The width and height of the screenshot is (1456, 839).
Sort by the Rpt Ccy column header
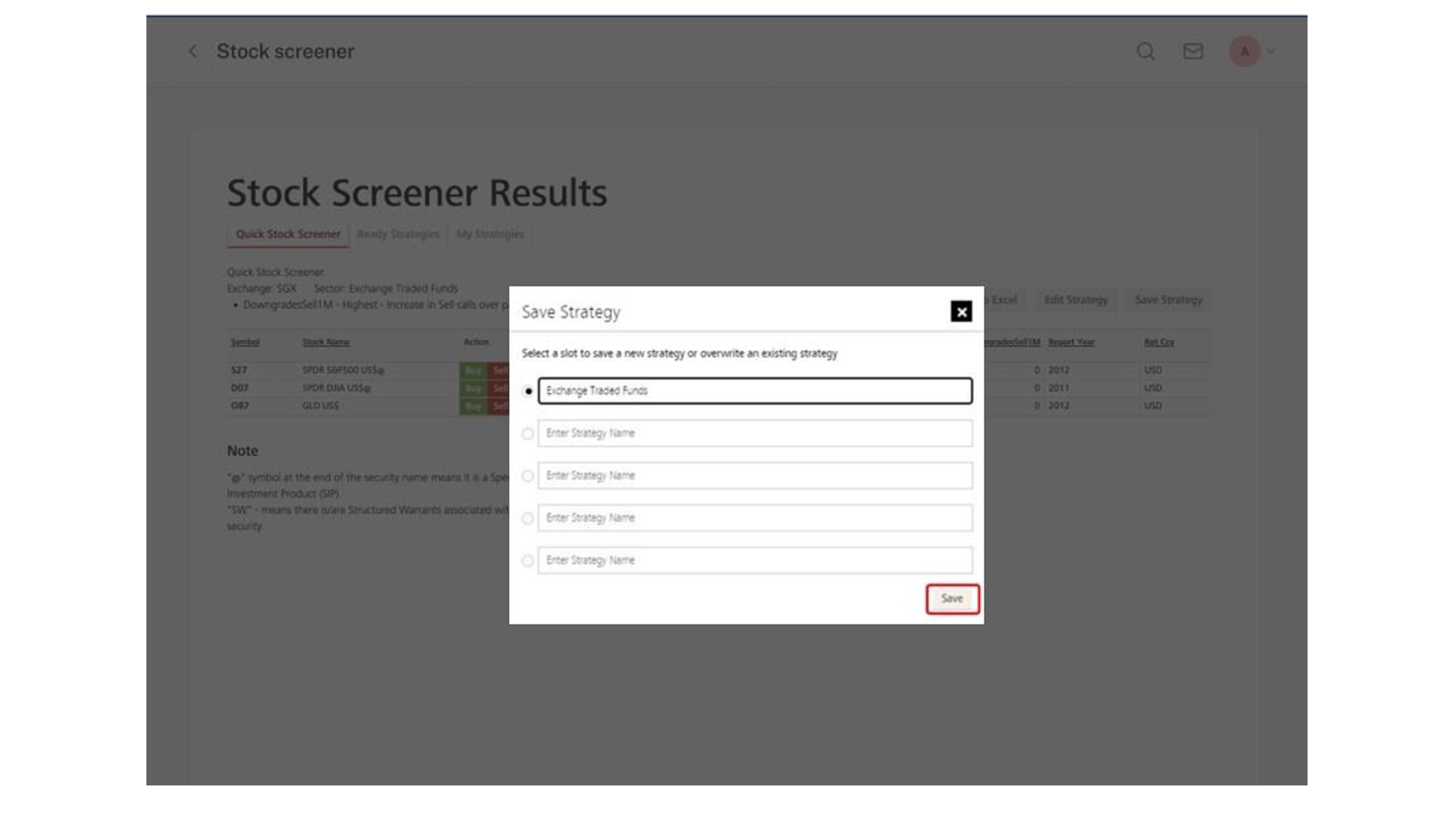click(x=1159, y=342)
